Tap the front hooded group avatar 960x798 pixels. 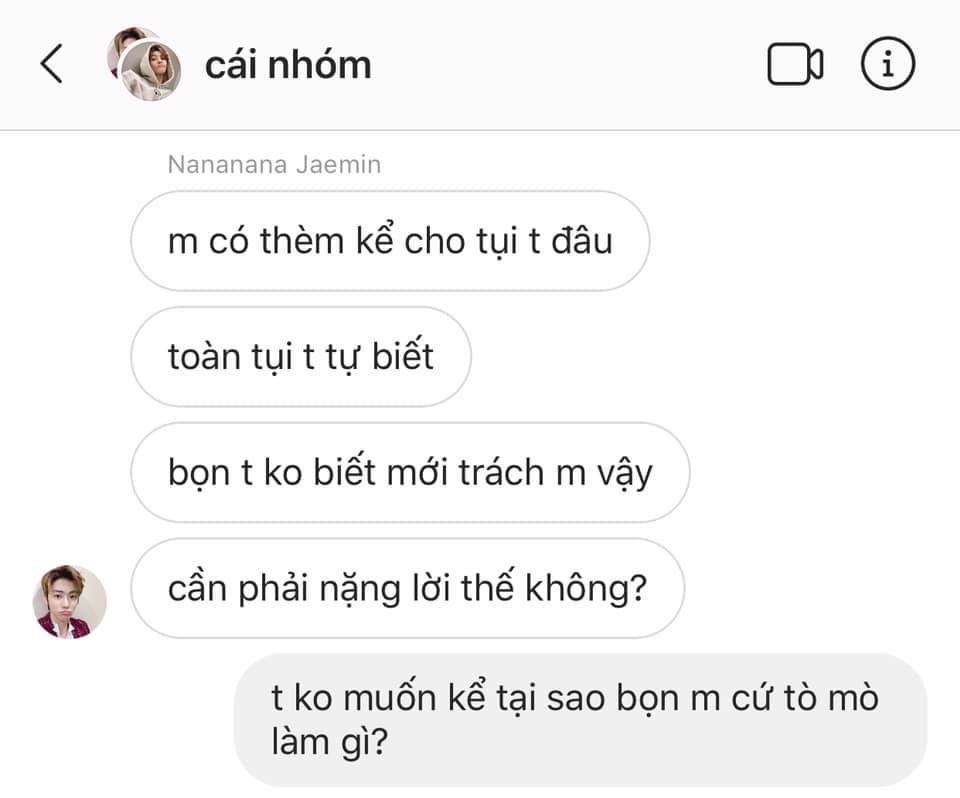coord(150,72)
